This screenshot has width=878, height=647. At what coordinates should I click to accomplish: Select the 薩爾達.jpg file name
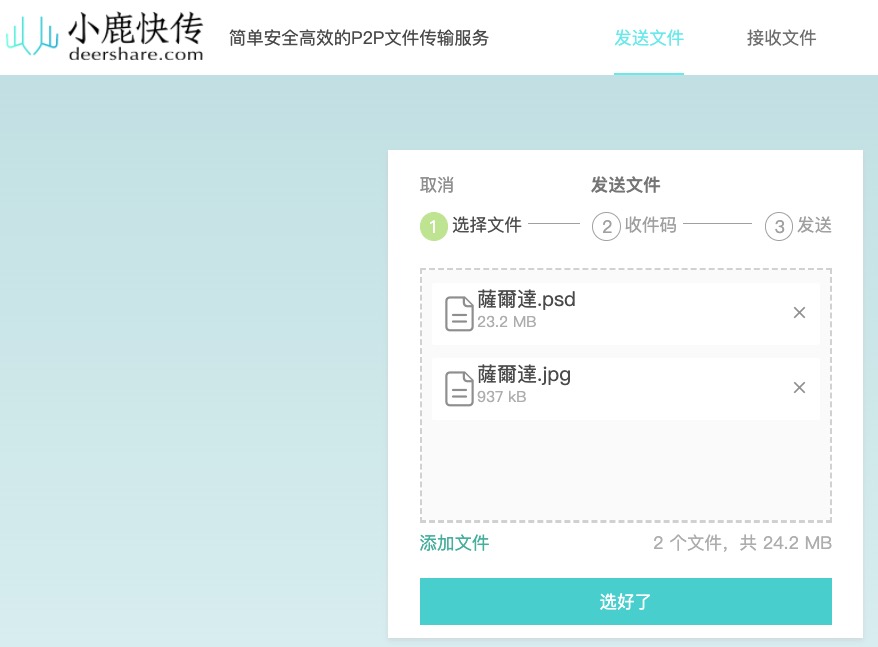525,375
